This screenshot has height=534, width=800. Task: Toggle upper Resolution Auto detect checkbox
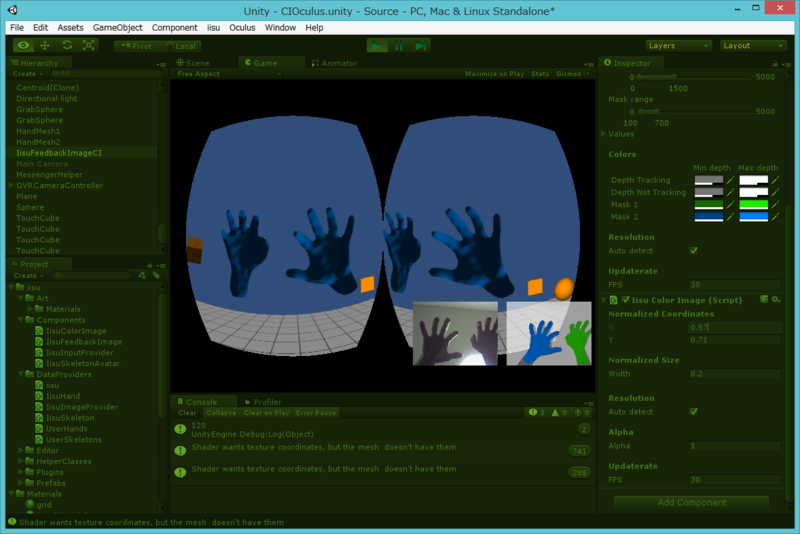[x=693, y=250]
